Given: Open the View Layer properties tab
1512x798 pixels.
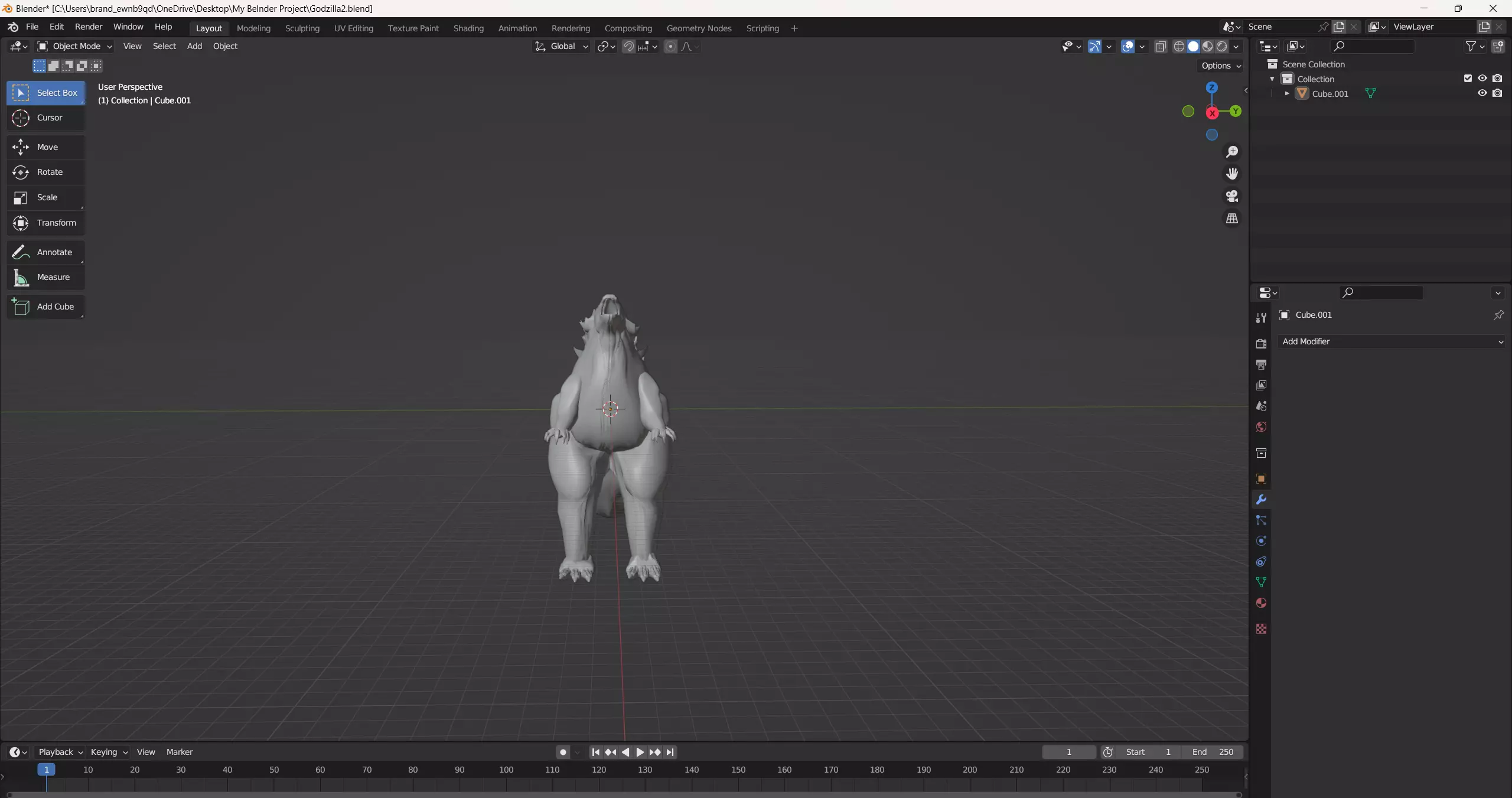Looking at the screenshot, I should [1261, 385].
